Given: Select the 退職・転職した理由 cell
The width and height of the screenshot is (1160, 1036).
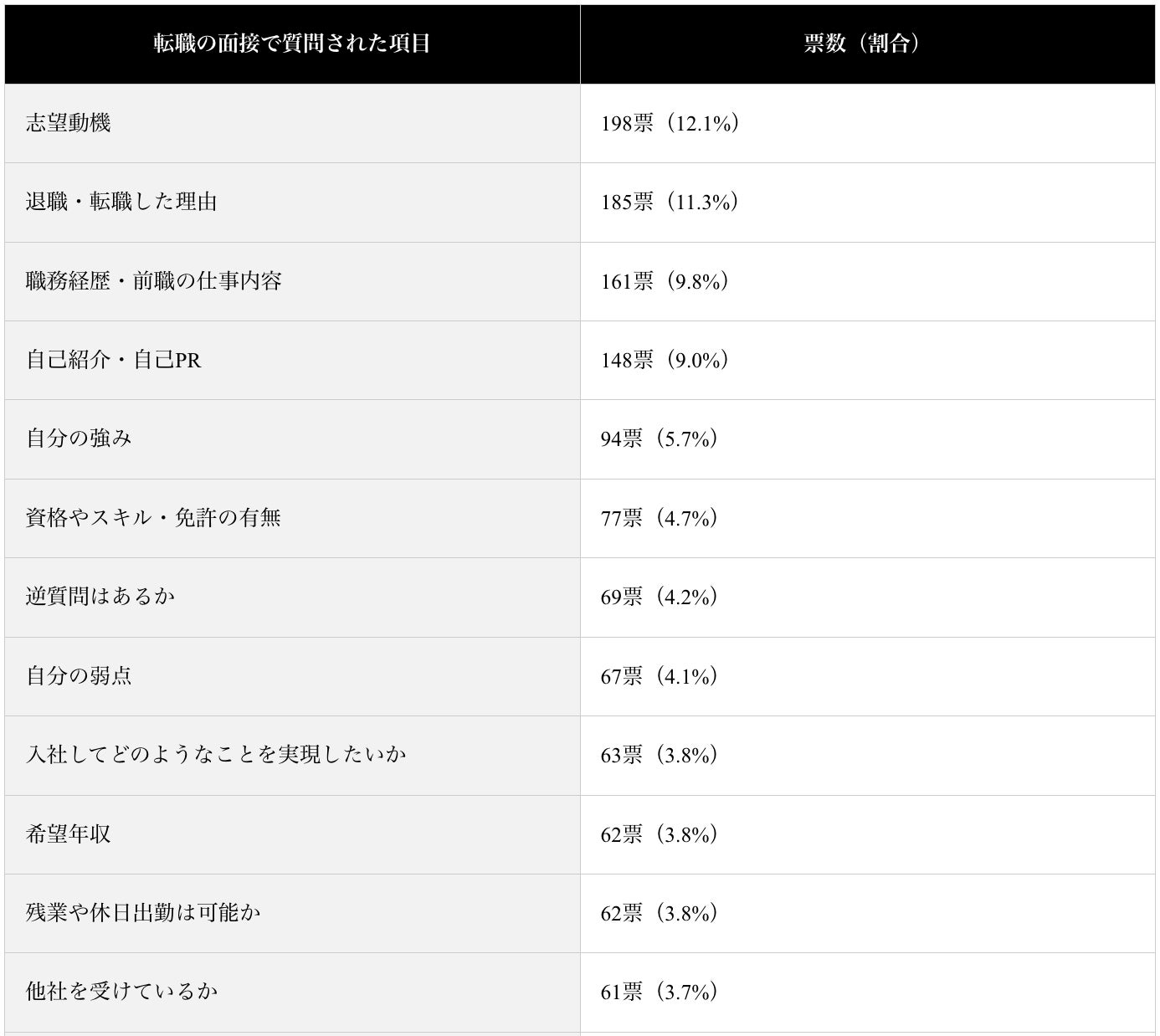Looking at the screenshot, I should tap(121, 202).
